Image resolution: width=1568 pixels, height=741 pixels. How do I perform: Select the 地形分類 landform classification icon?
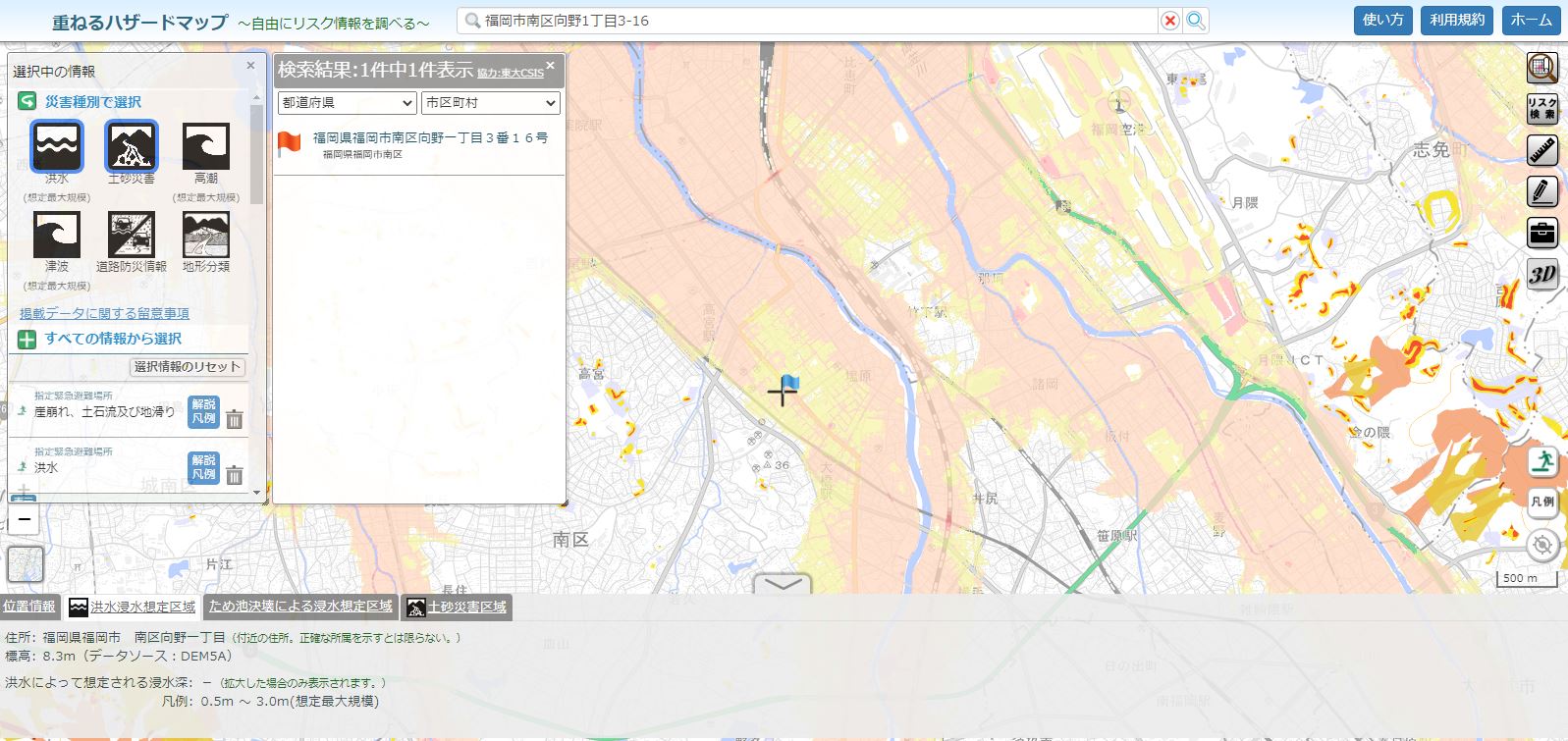click(x=206, y=236)
